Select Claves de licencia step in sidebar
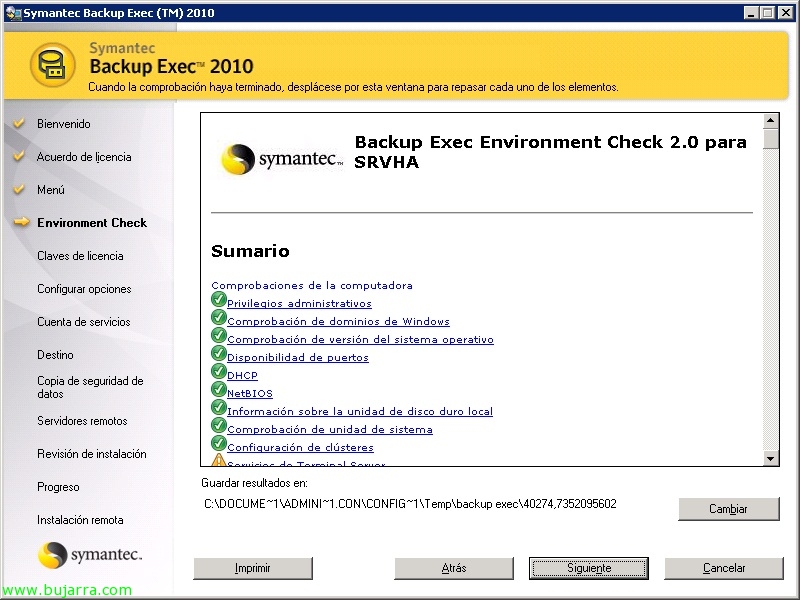The height and width of the screenshot is (600, 800). tap(80, 256)
